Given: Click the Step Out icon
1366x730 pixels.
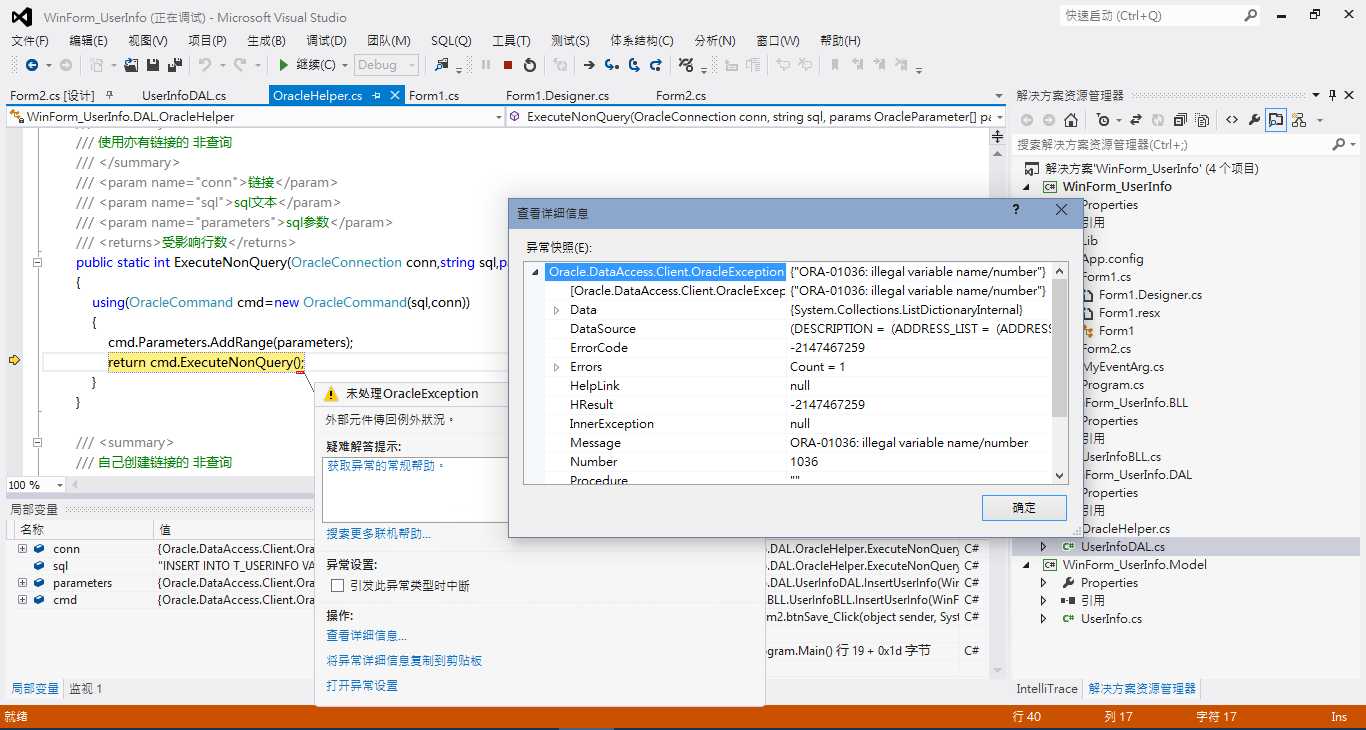Looking at the screenshot, I should pyautogui.click(x=656, y=65).
